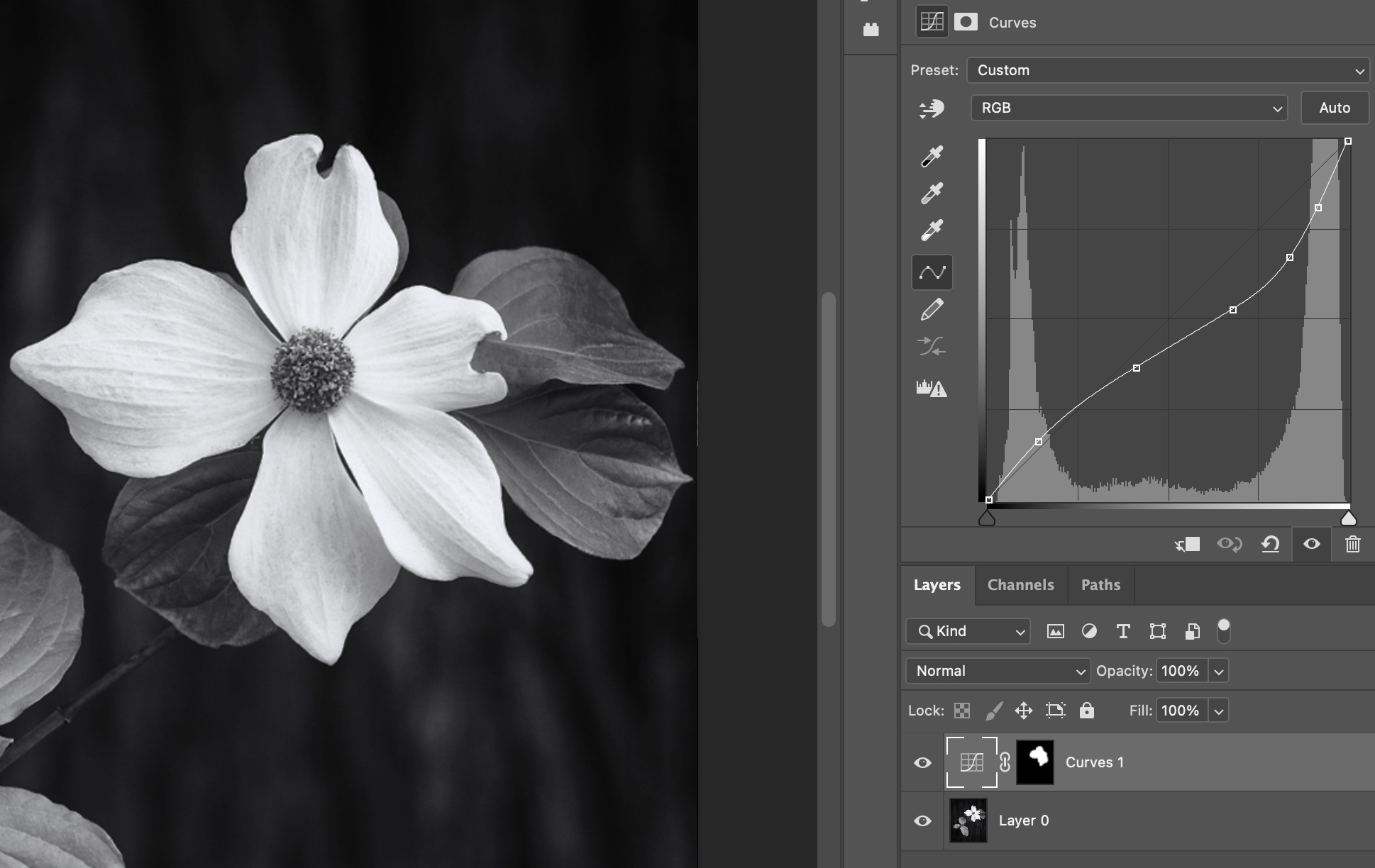Open the RGB channel dropdown
The height and width of the screenshot is (868, 1375).
pos(1129,108)
